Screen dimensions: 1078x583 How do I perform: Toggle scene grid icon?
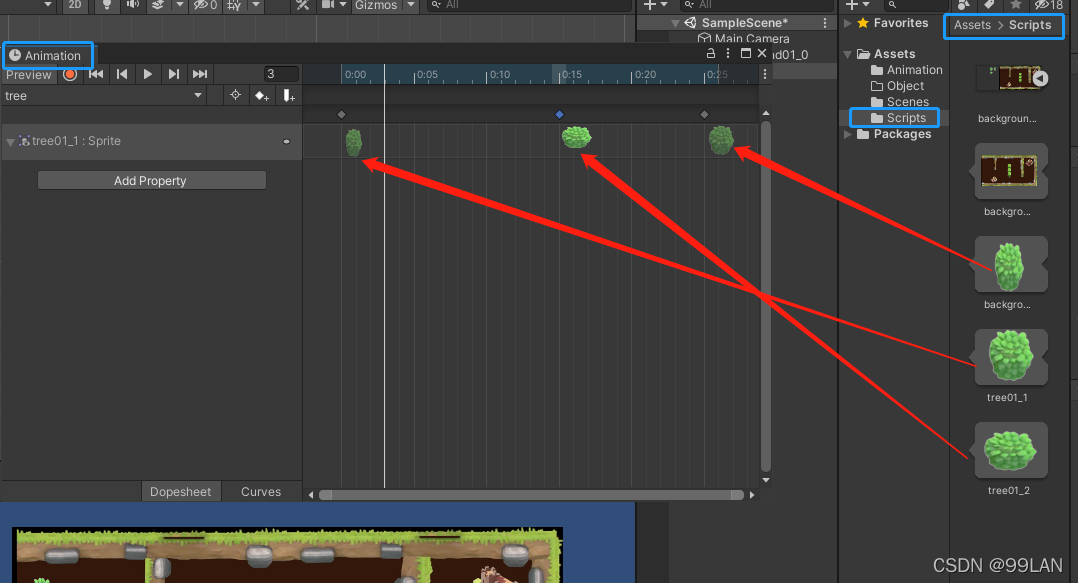point(234,5)
